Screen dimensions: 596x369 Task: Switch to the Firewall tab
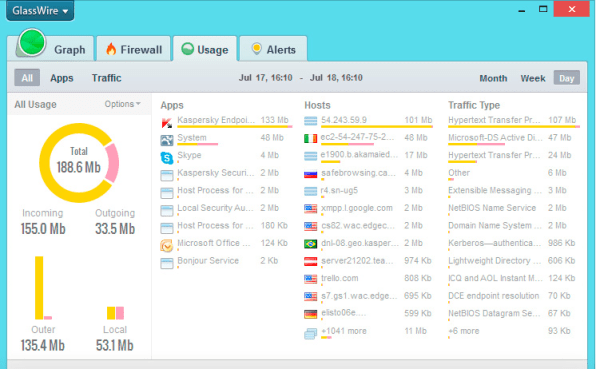pyautogui.click(x=133, y=49)
